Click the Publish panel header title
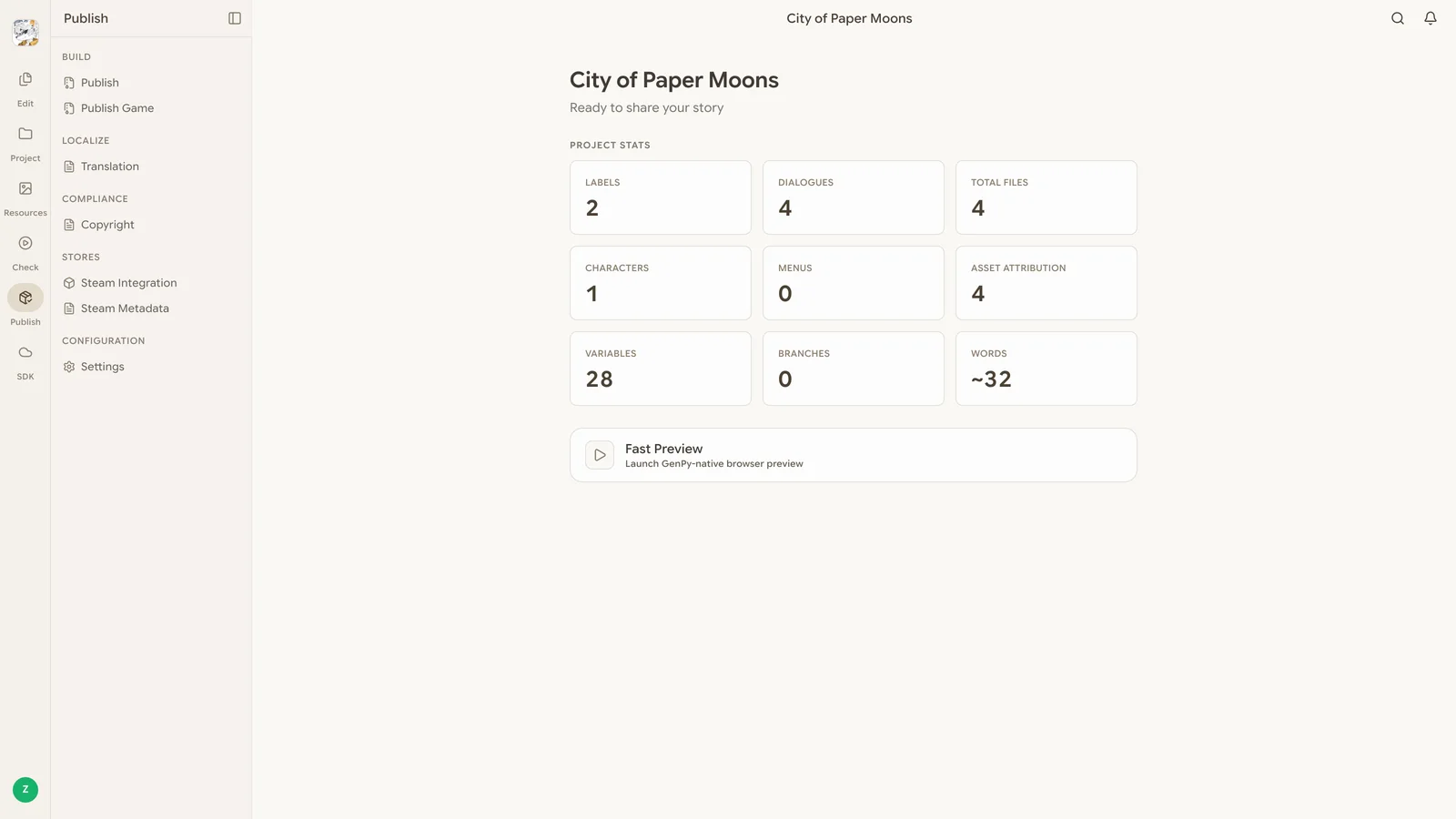This screenshot has height=819, width=1456. (x=86, y=18)
